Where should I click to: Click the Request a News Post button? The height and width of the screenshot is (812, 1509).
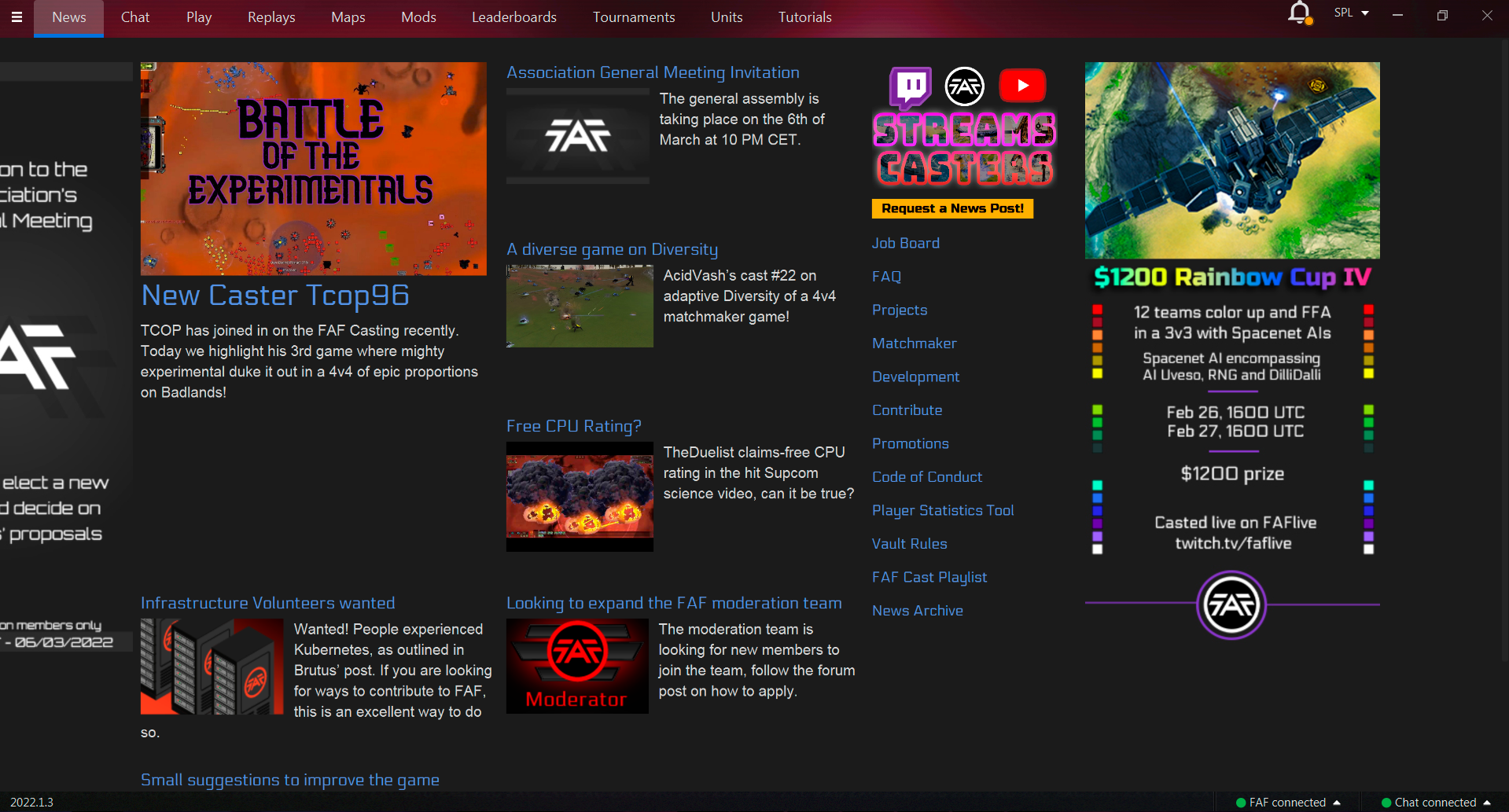point(952,208)
